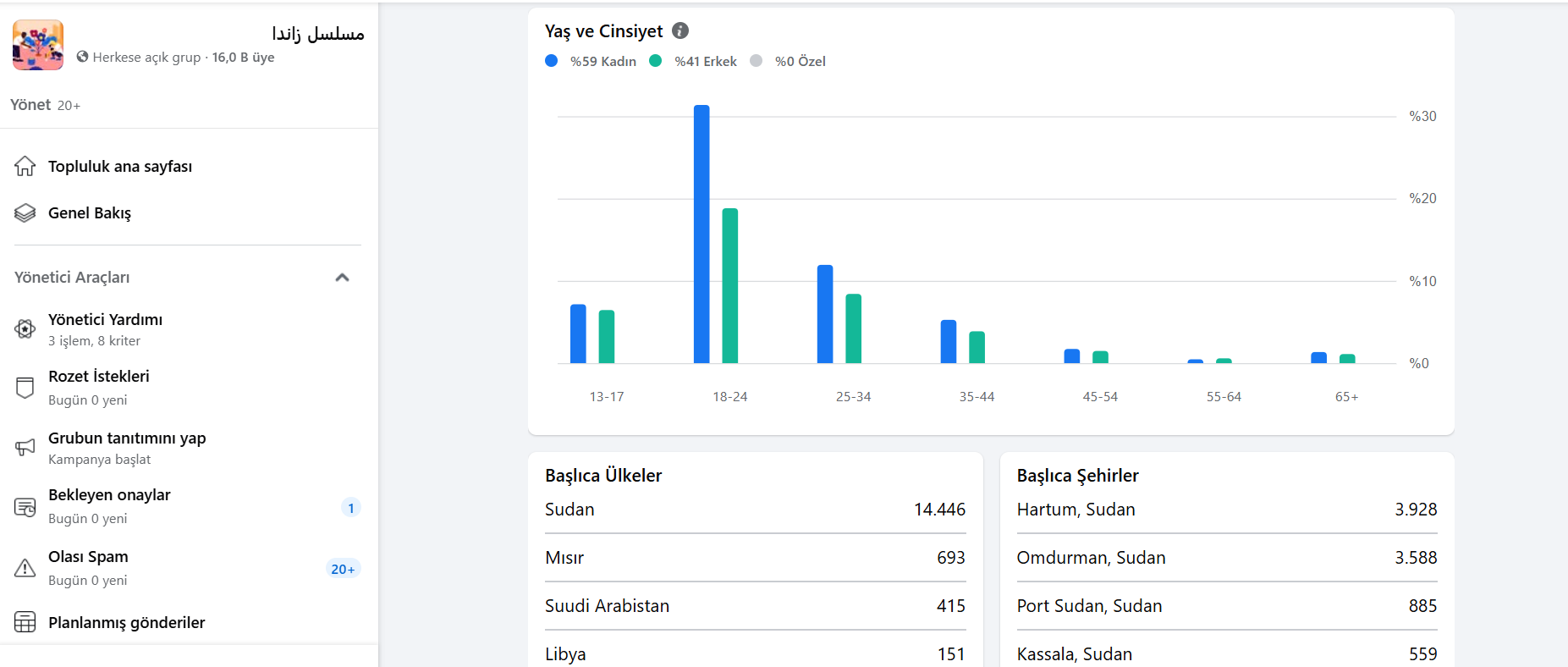Click the megaphone icon for group promotion
Image resolution: width=1568 pixels, height=667 pixels.
[25, 447]
